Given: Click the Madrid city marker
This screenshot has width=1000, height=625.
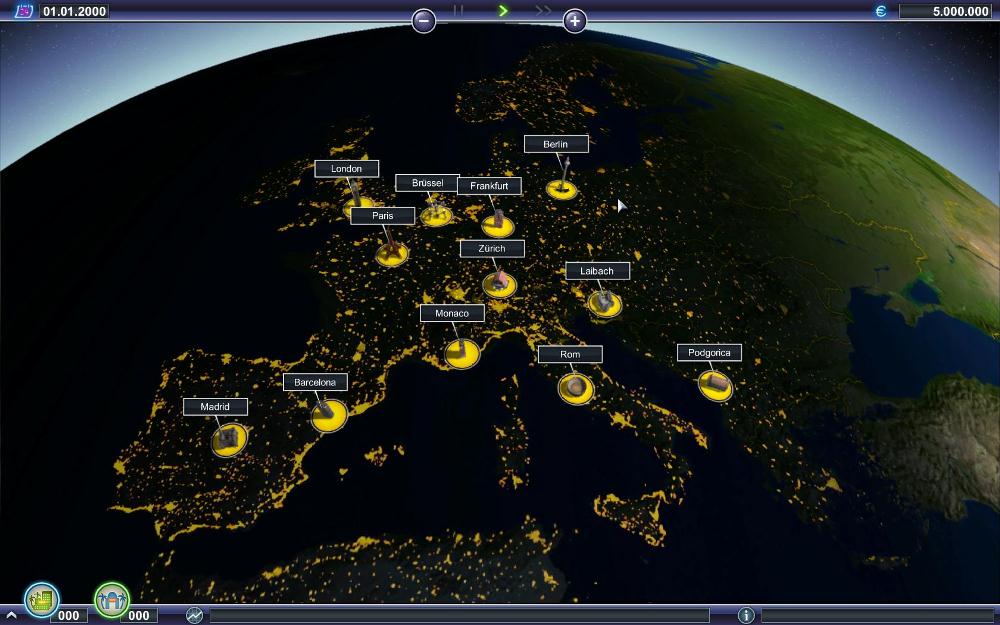Looking at the screenshot, I should point(229,439).
